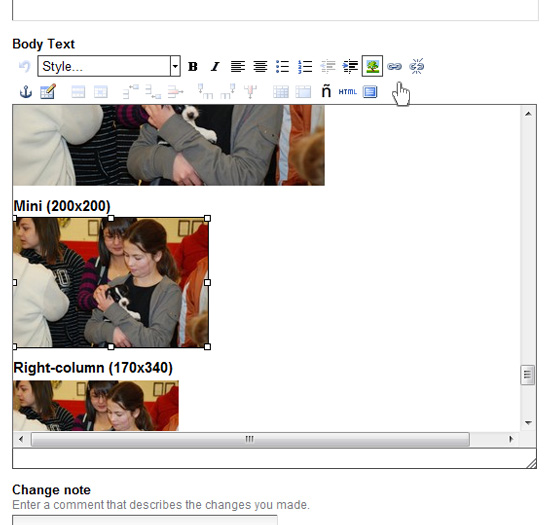
Task: Click the insert image icon
Action: coord(372,66)
